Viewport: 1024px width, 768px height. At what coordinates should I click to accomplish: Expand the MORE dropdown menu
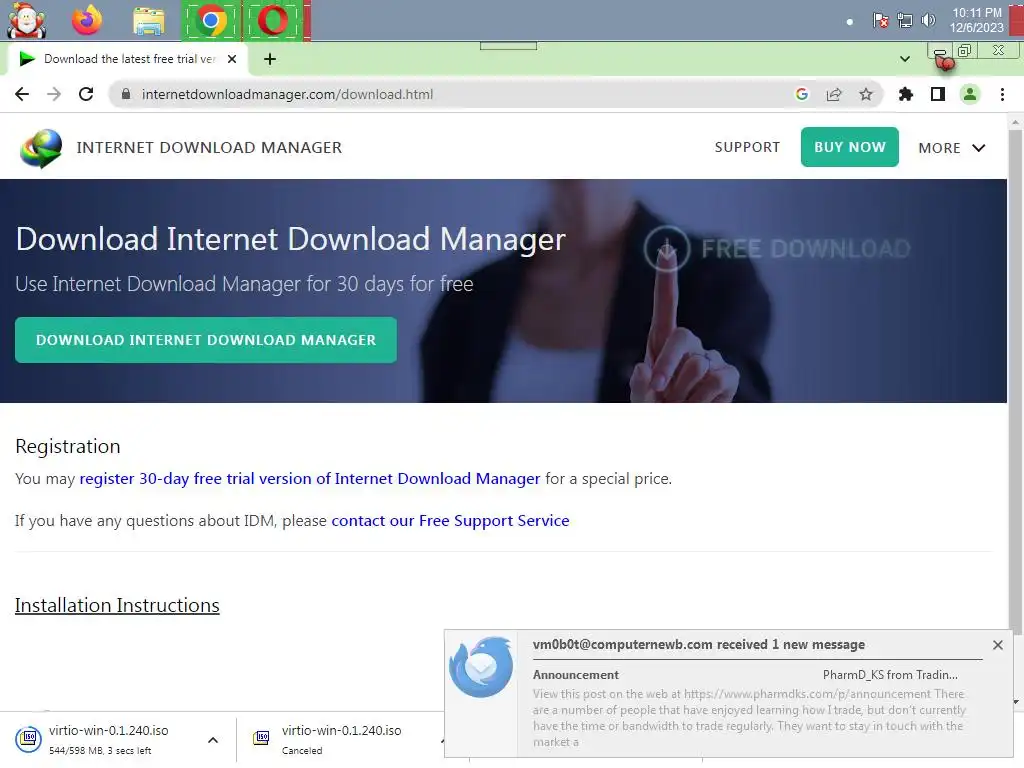tap(952, 148)
